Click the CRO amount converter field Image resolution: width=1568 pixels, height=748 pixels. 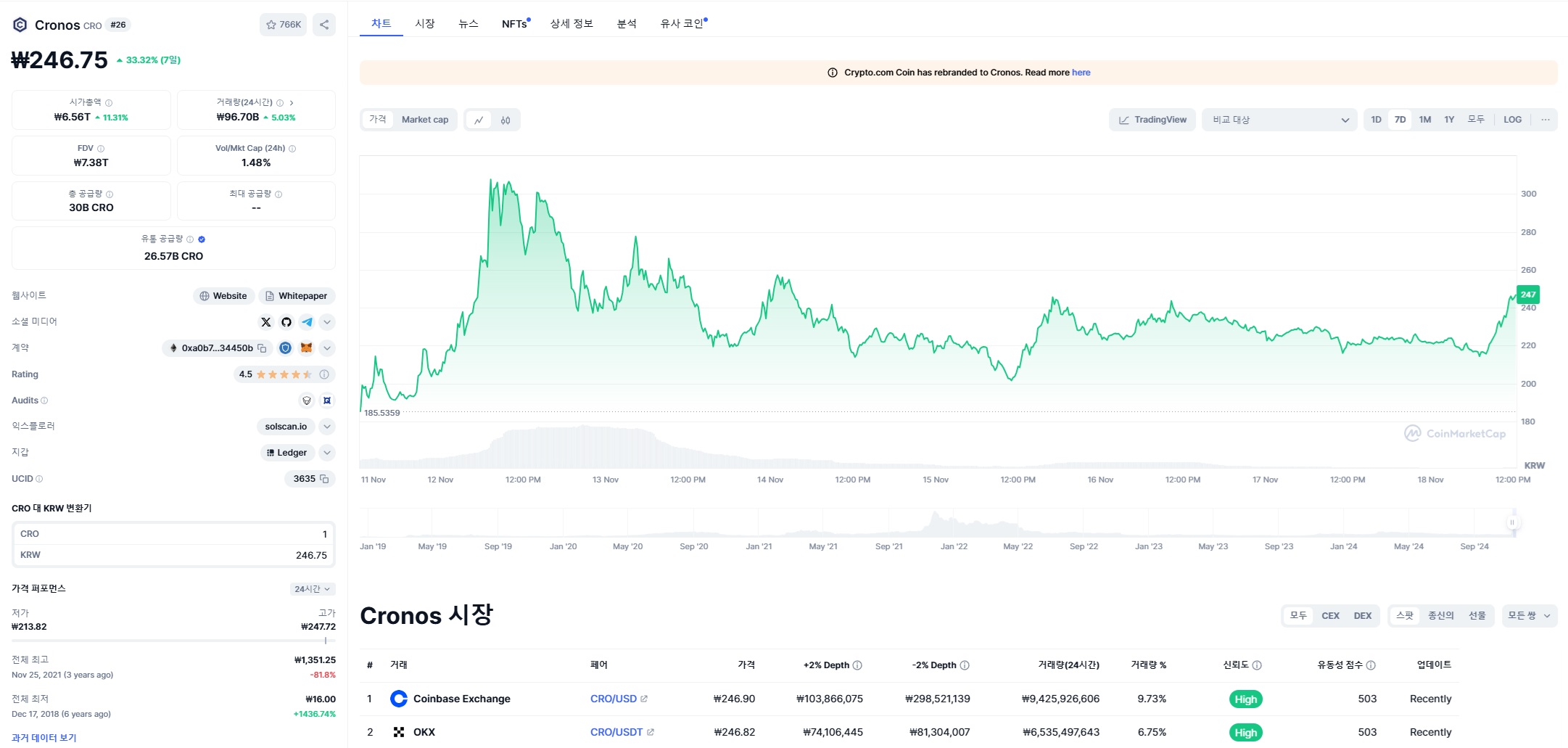pyautogui.click(x=173, y=534)
